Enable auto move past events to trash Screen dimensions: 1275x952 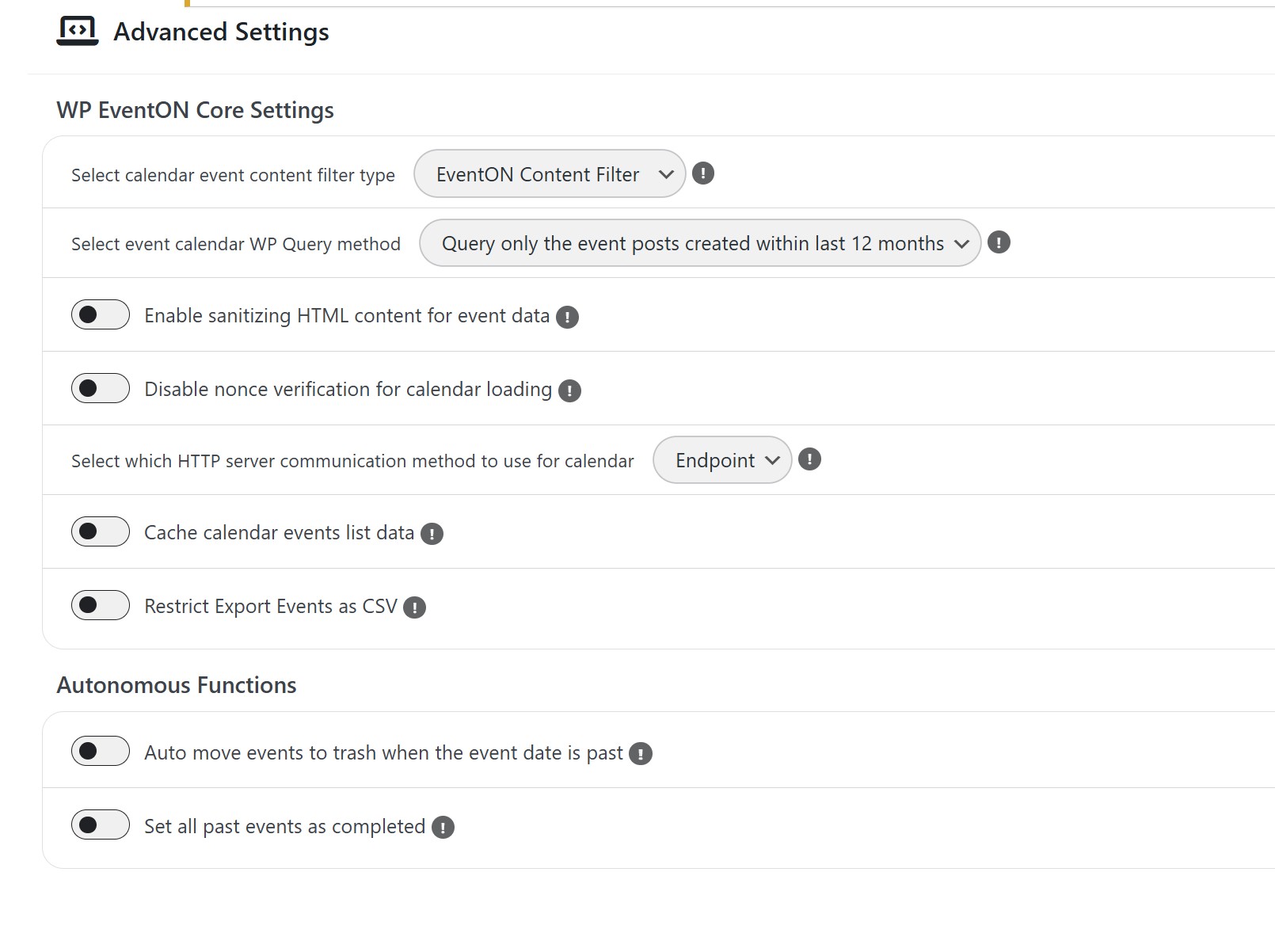101,751
